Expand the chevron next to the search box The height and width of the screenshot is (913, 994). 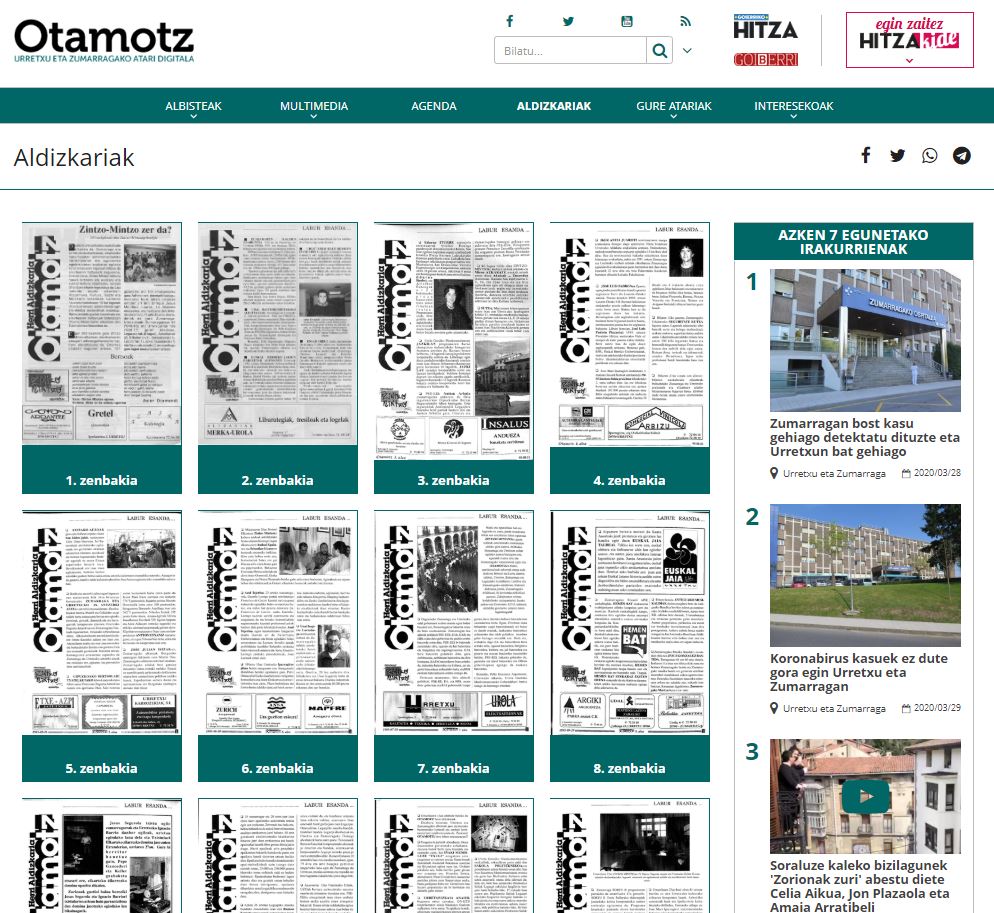(x=687, y=51)
